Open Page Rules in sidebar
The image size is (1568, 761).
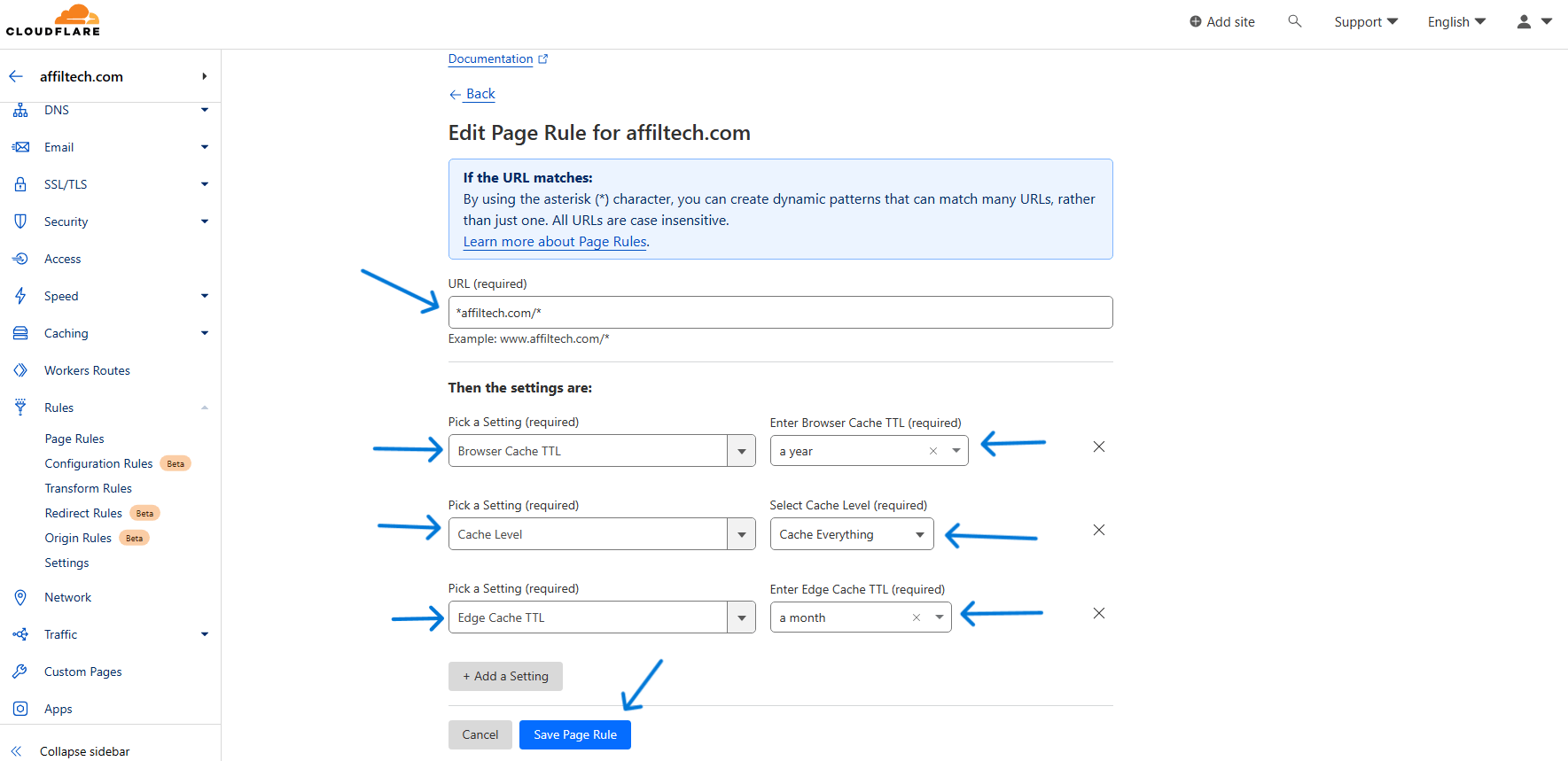pos(74,439)
